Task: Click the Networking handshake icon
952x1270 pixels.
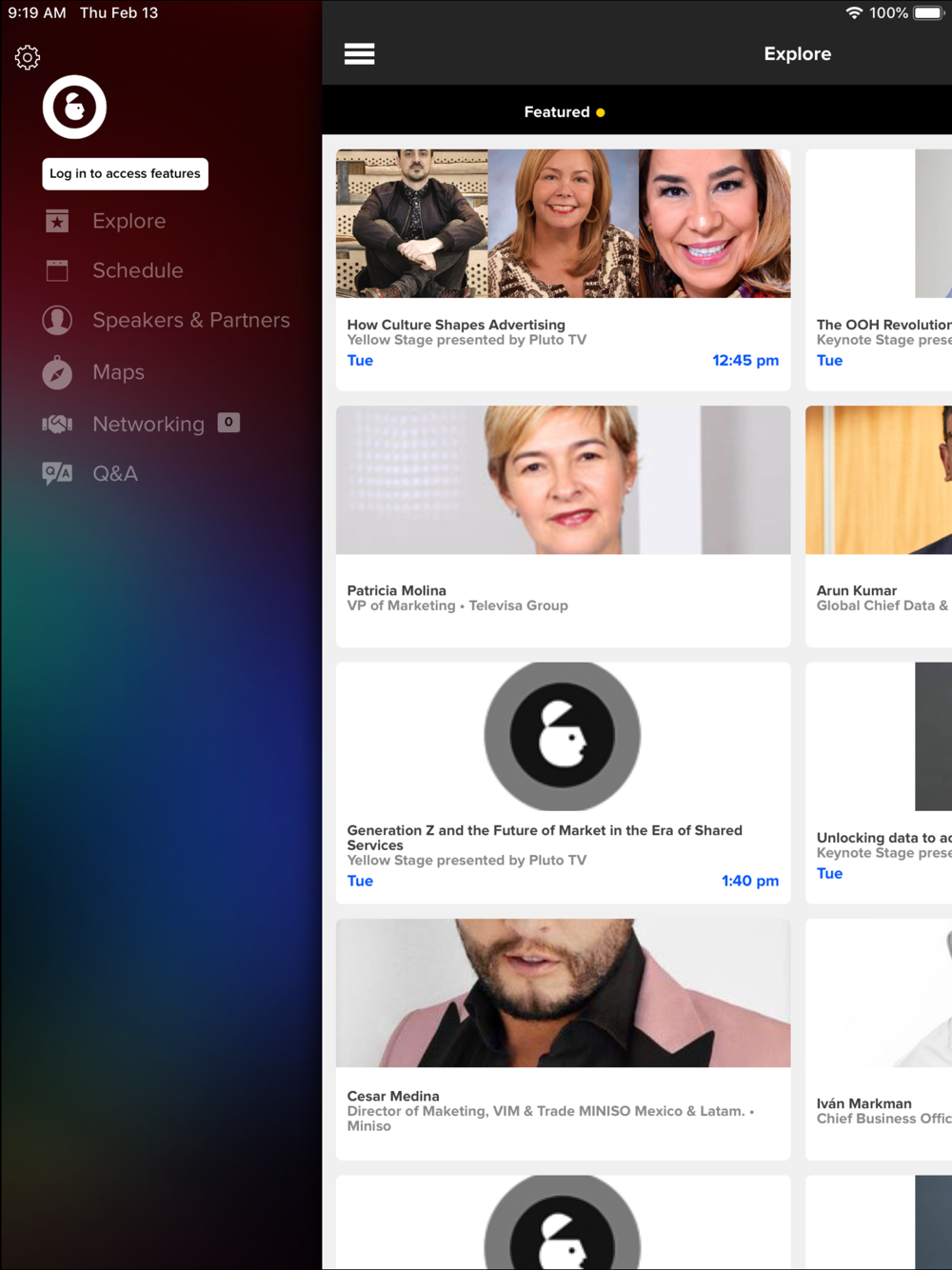Action: pos(57,424)
